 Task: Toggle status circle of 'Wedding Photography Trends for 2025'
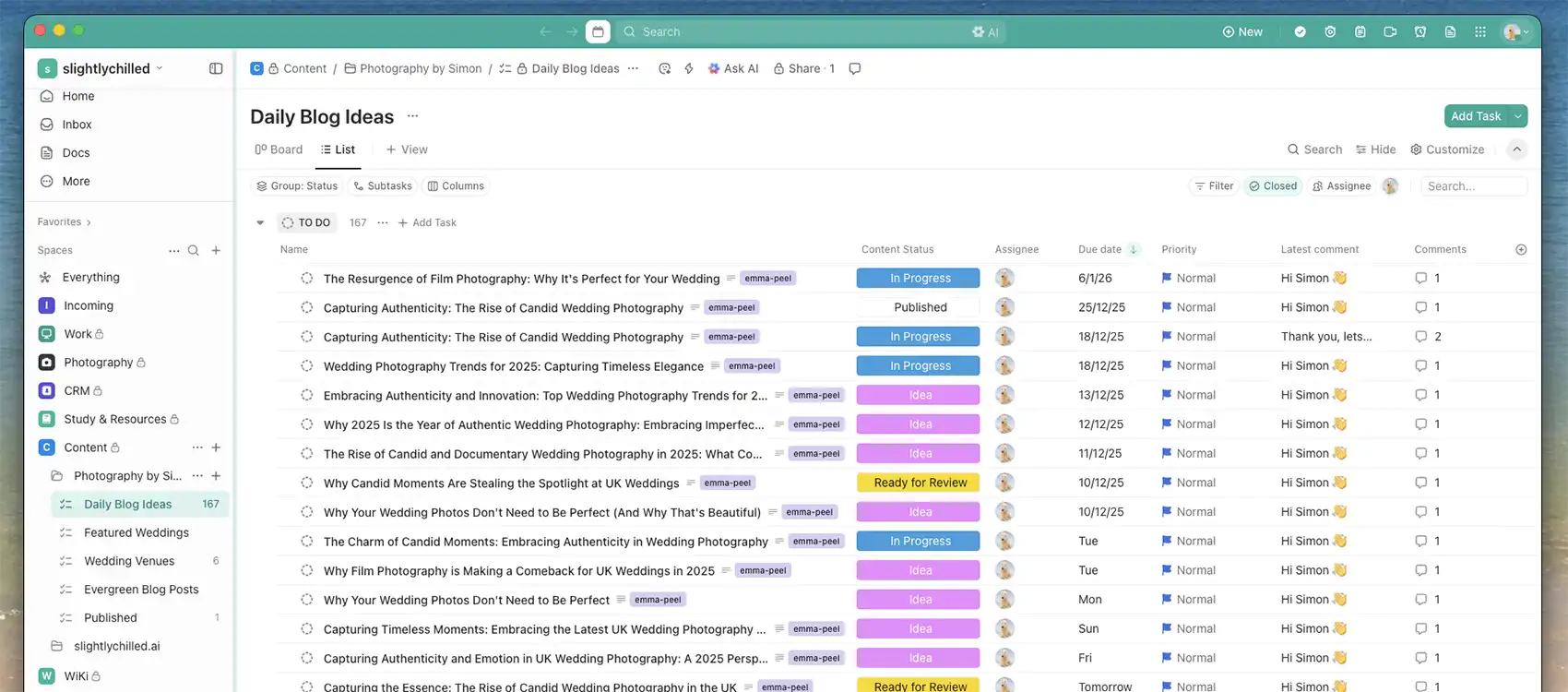pyautogui.click(x=307, y=365)
